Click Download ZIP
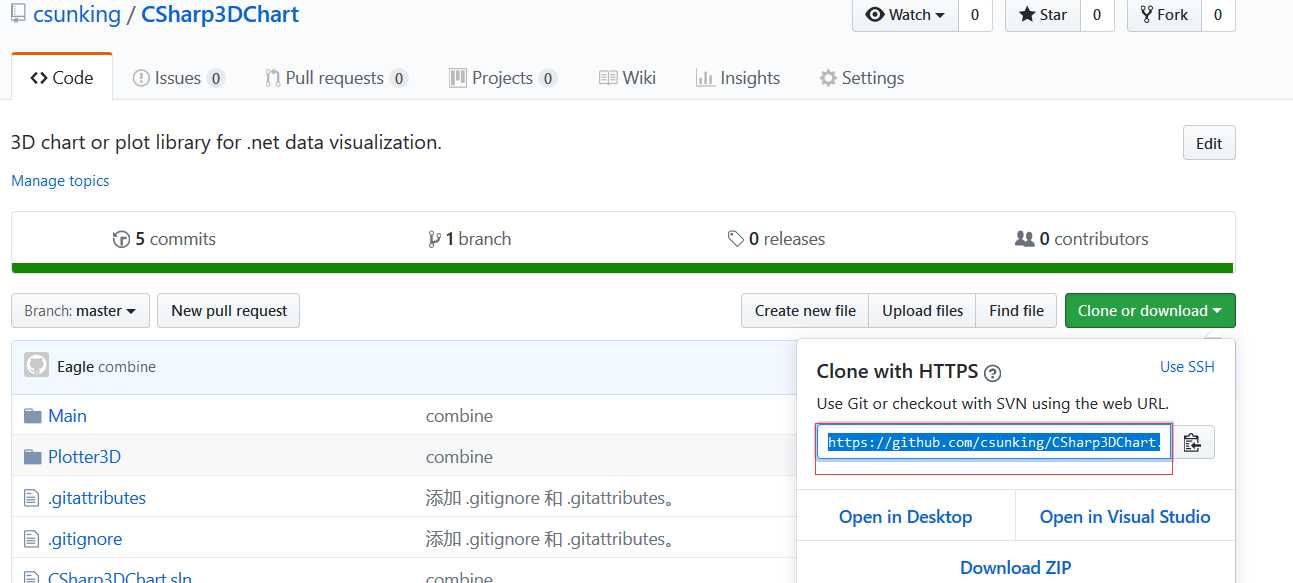This screenshot has height=583, width=1293. click(x=1016, y=567)
